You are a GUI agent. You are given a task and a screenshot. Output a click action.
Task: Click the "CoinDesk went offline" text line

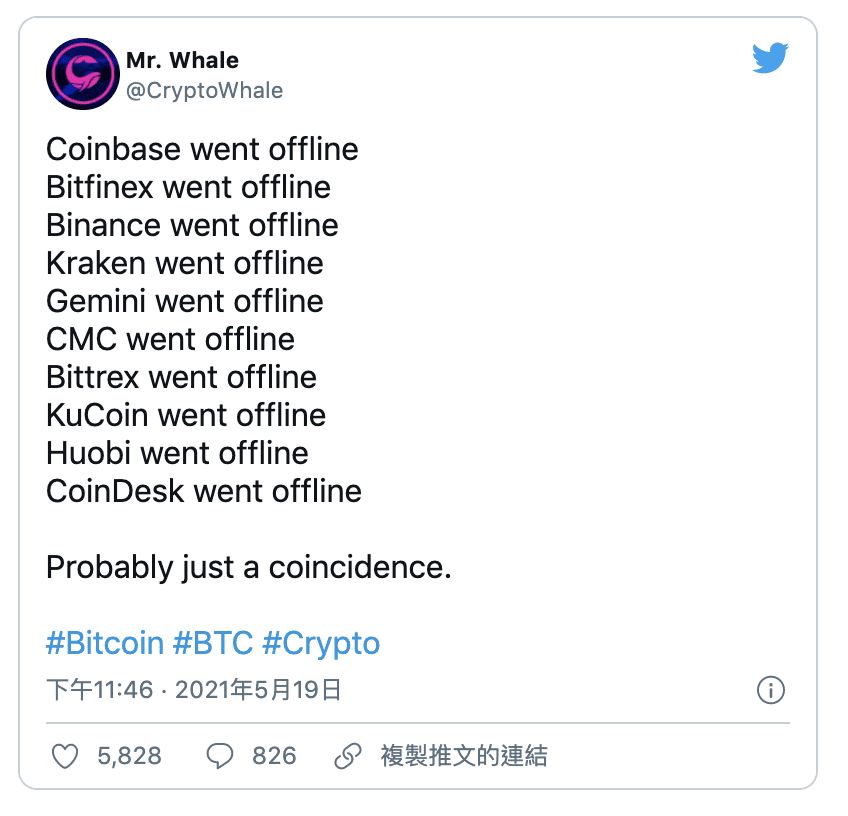click(x=204, y=491)
